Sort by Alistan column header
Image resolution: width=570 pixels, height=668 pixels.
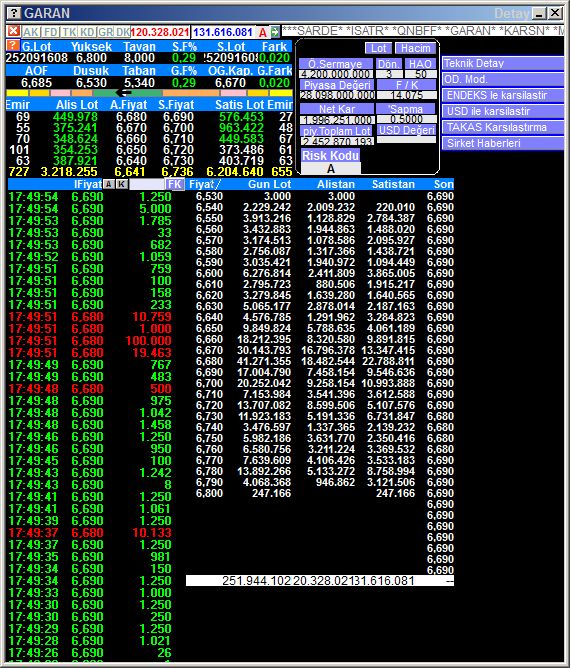336,184
